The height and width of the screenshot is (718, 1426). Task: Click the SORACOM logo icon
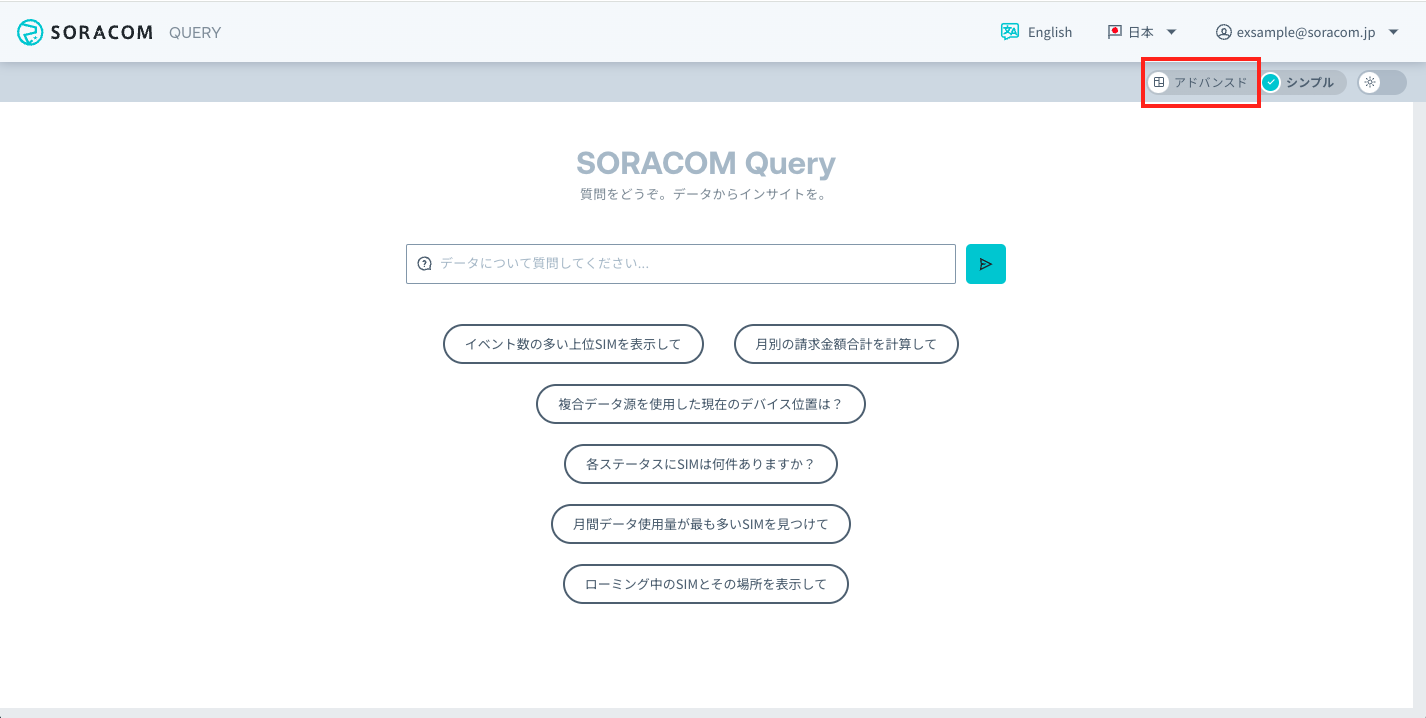pyautogui.click(x=30, y=32)
